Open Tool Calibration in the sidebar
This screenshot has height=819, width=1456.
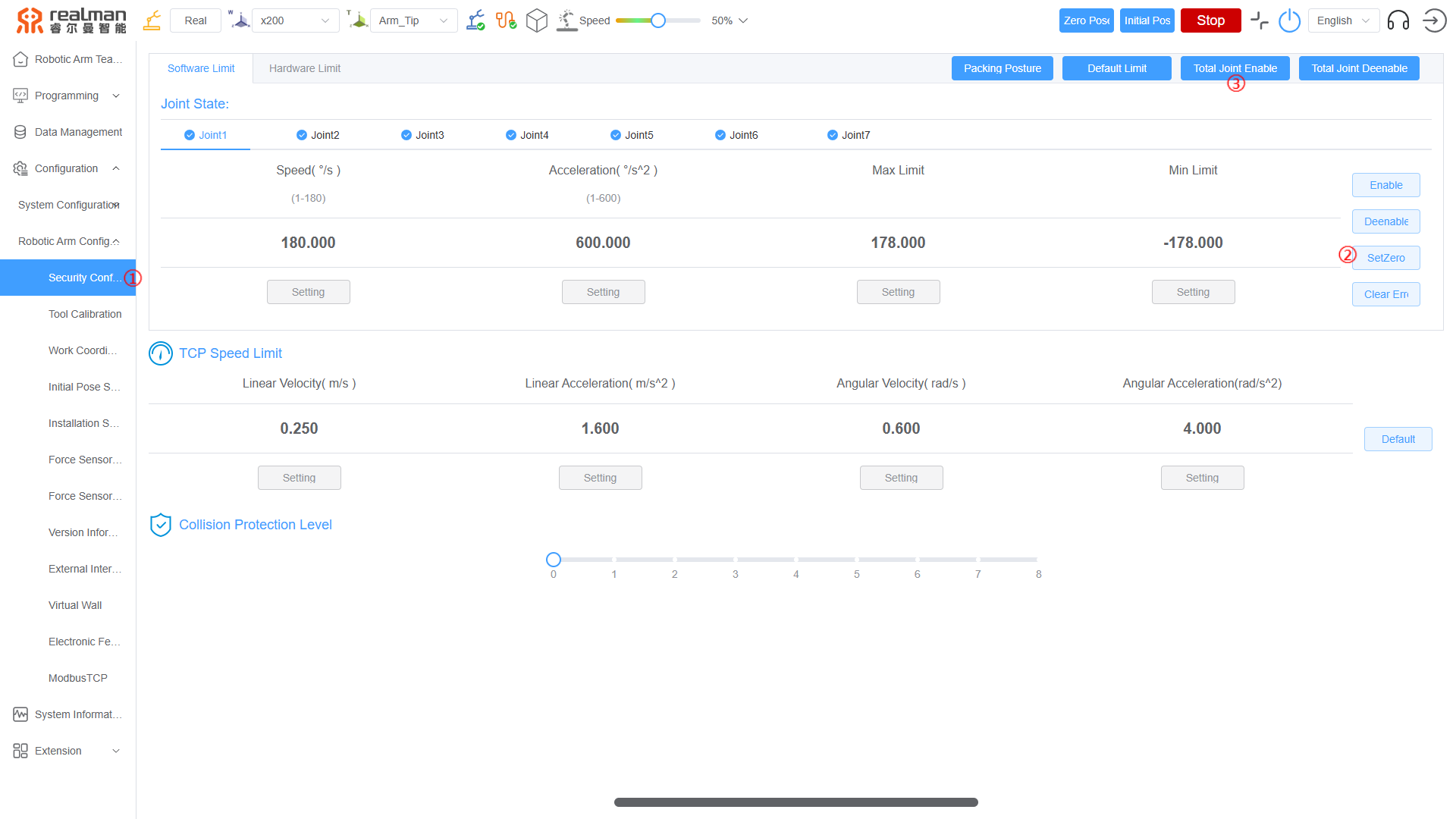[85, 314]
